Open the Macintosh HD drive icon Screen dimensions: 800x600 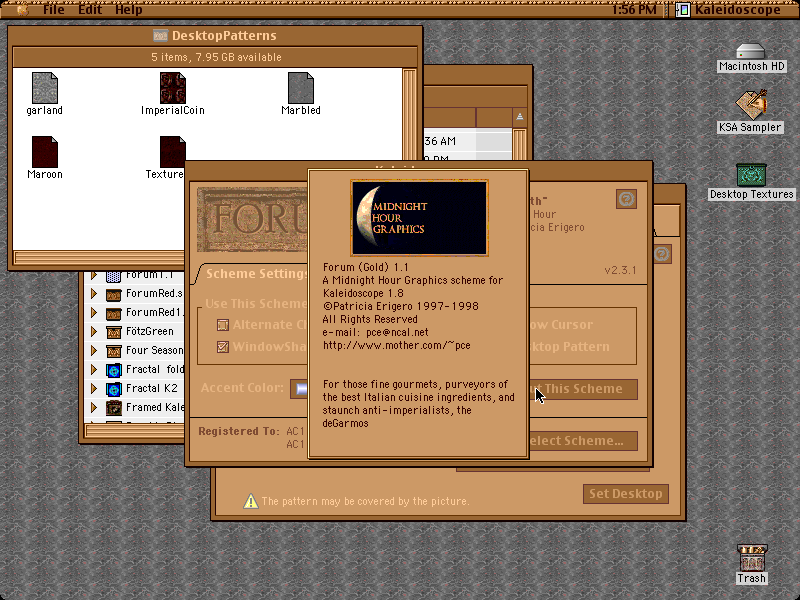click(751, 51)
